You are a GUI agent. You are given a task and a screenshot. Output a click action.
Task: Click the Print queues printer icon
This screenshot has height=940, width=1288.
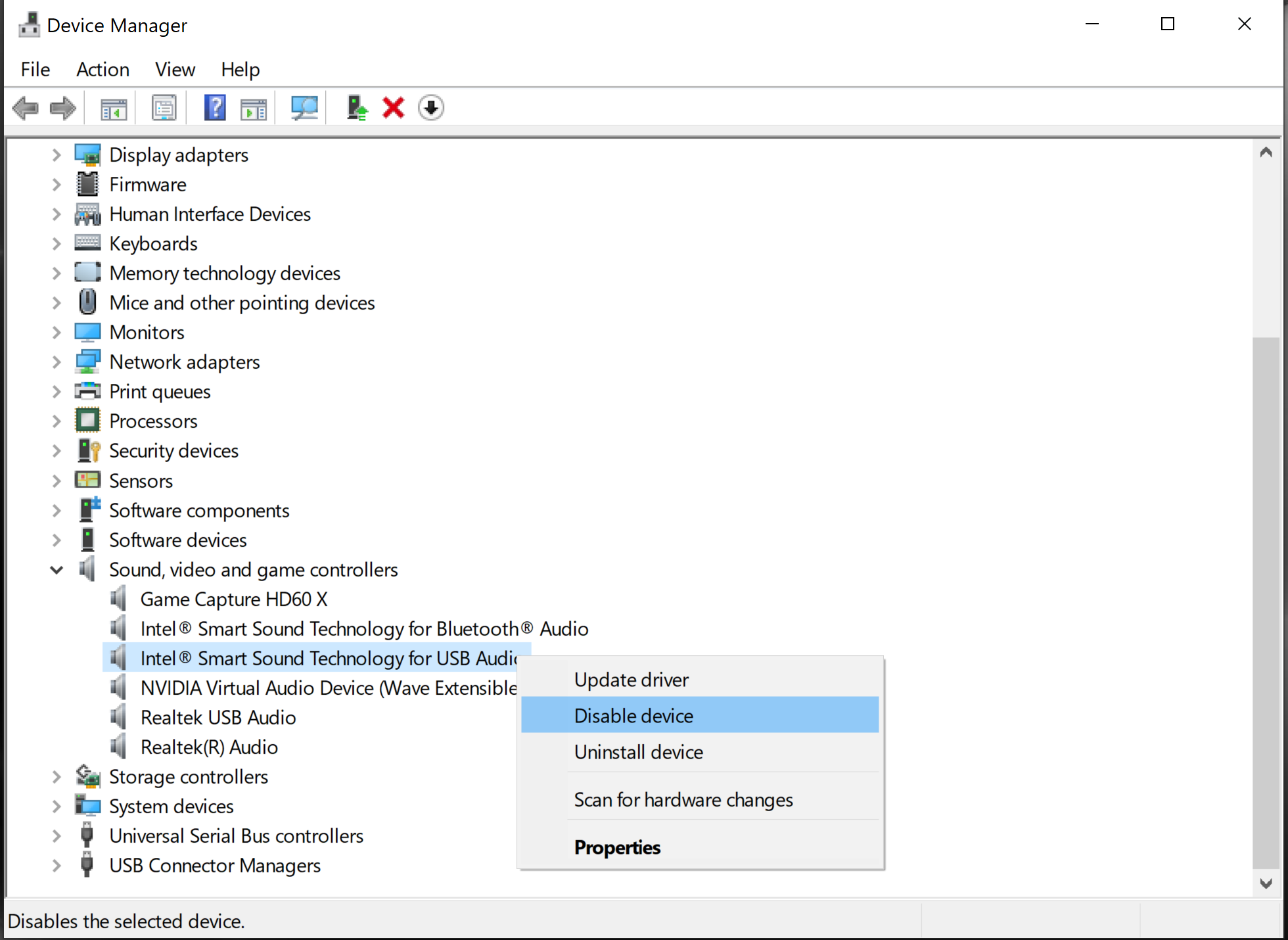pyautogui.click(x=87, y=391)
